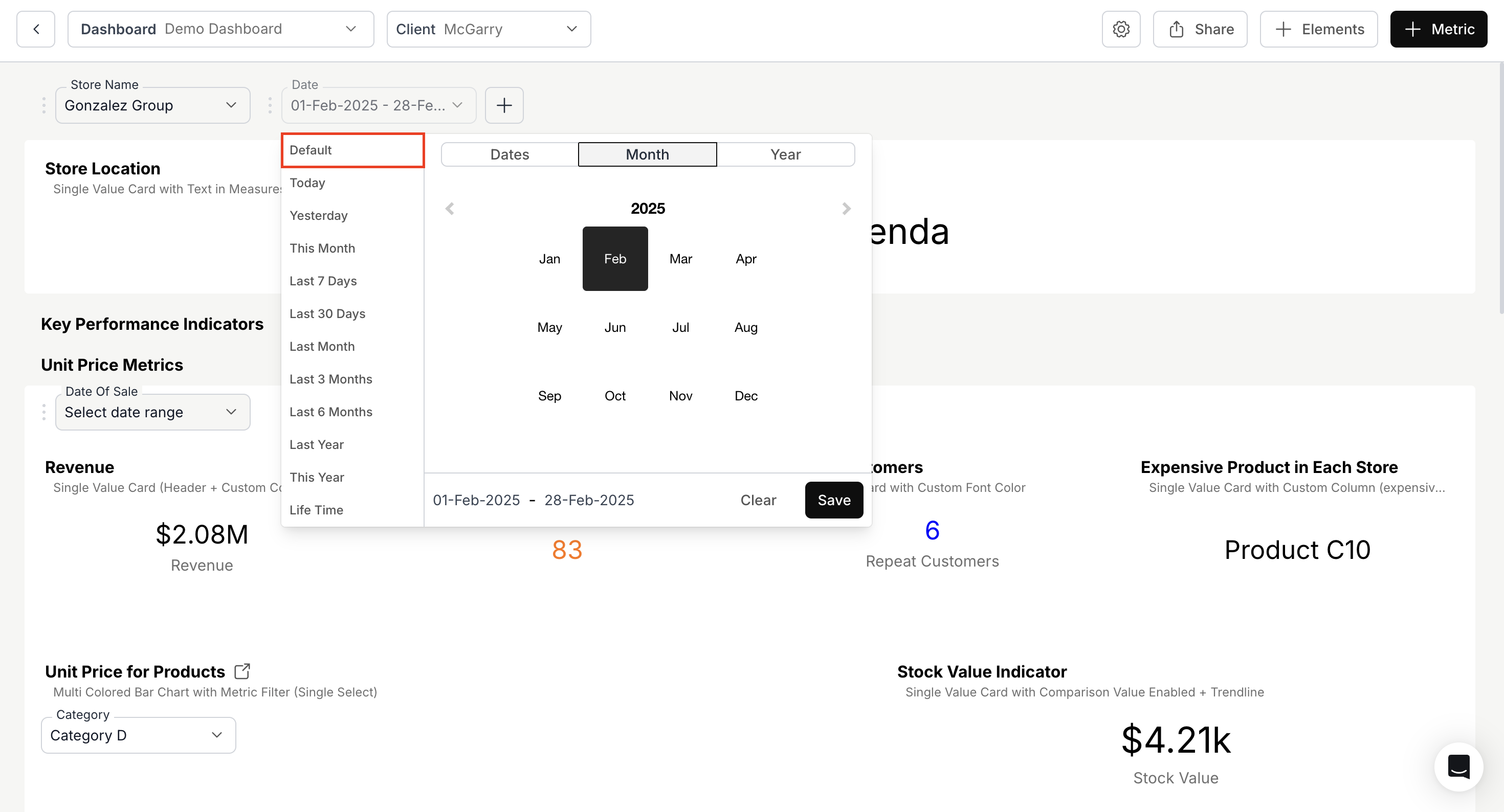Add a new Metric
This screenshot has width=1504, height=812.
tap(1438, 29)
